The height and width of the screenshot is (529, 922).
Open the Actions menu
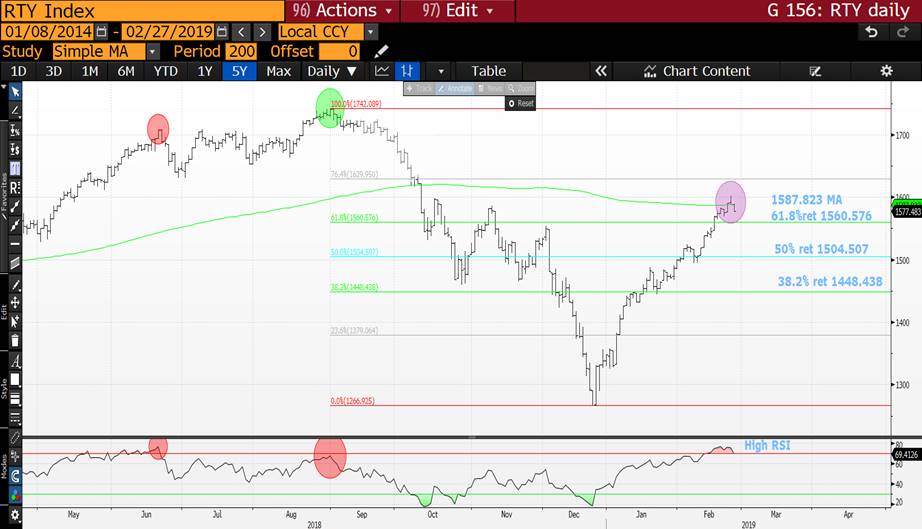(342, 11)
